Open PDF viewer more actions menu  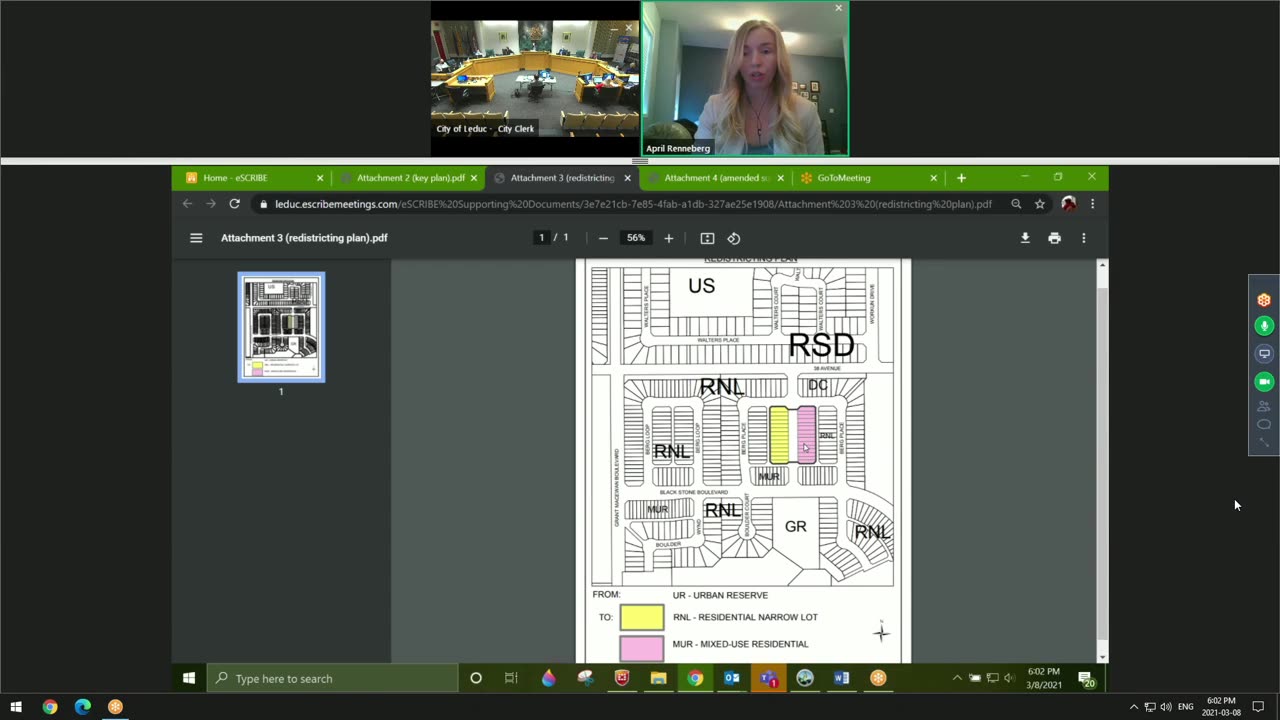[1083, 238]
